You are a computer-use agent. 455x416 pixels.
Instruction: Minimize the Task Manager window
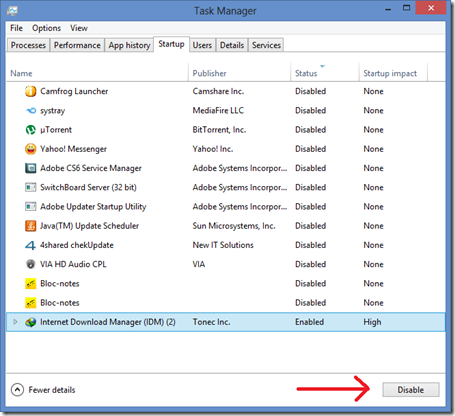point(388,9)
